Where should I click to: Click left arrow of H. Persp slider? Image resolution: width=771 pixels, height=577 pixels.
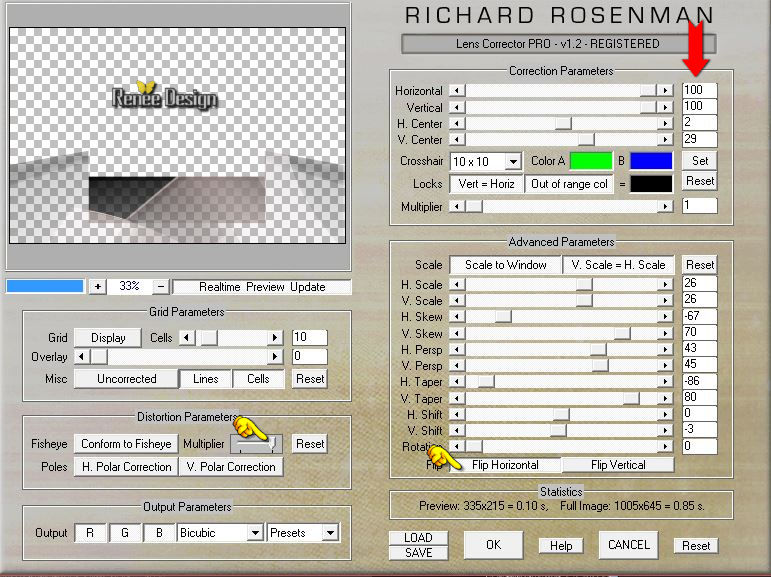pos(457,349)
